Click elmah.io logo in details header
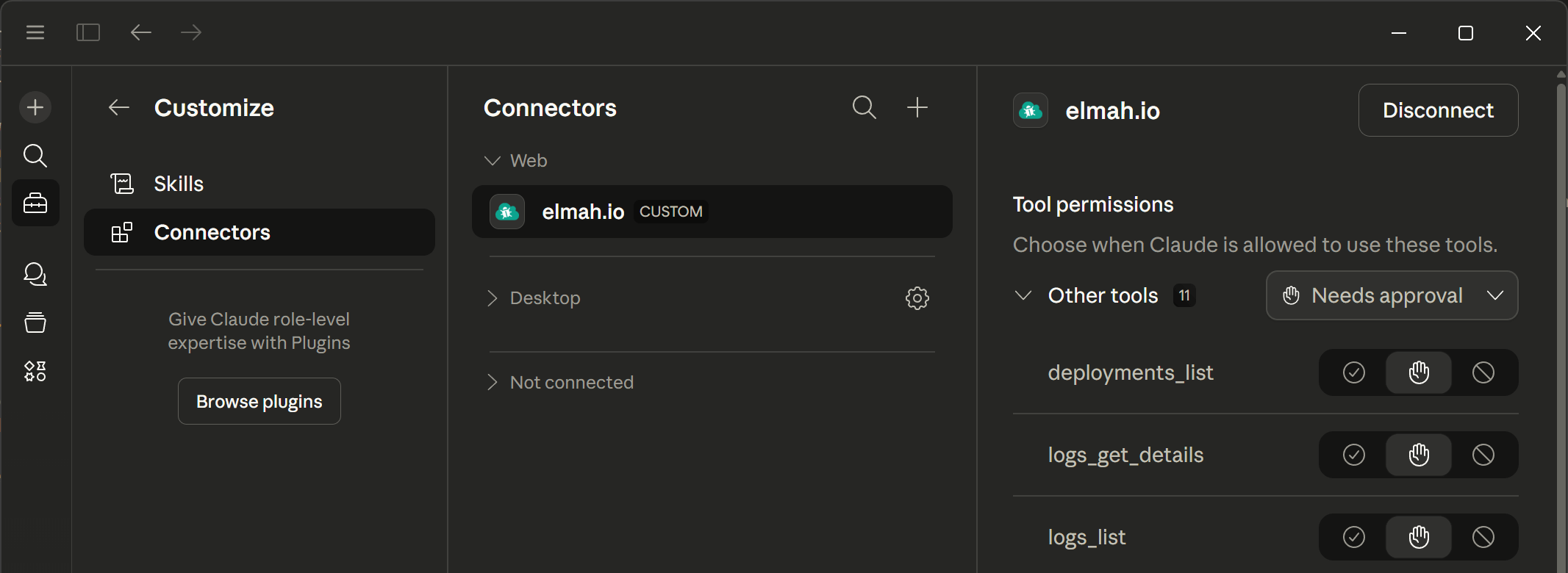1568x573 pixels. (x=1031, y=110)
